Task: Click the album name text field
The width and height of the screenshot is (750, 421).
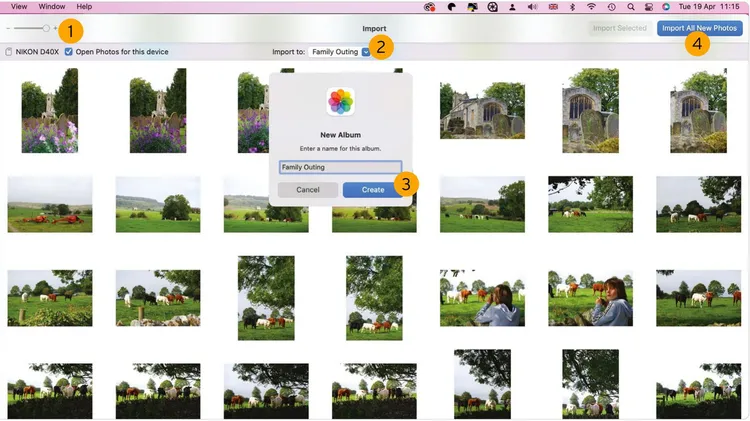Action: coord(340,168)
